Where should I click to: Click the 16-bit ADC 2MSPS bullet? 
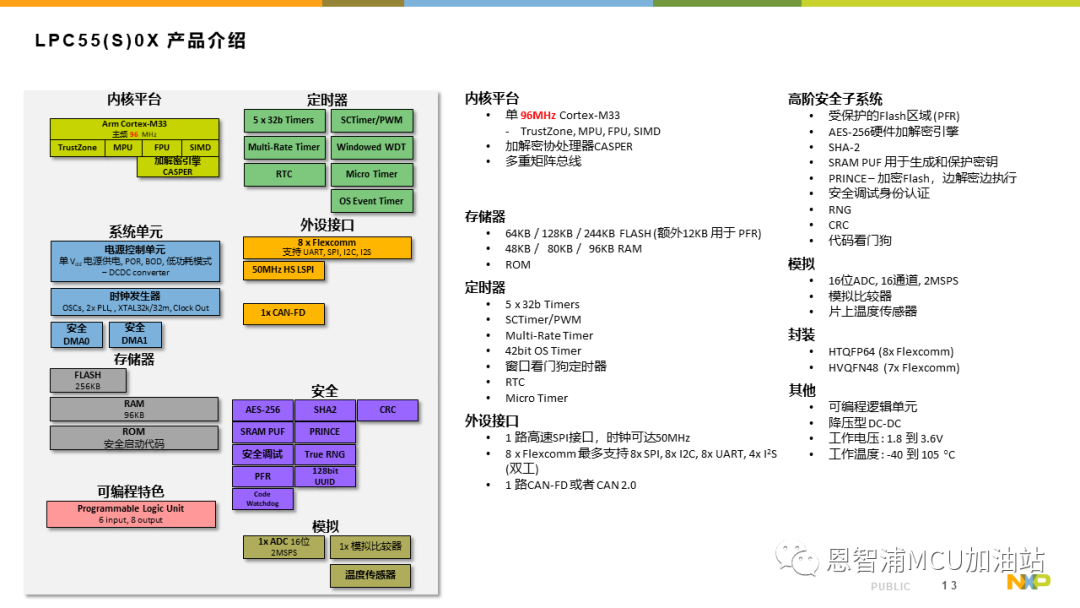point(893,281)
